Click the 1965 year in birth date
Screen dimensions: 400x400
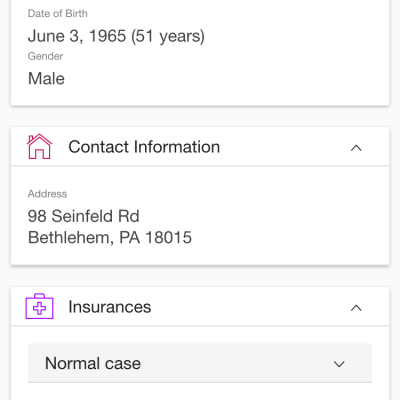[x=107, y=36]
